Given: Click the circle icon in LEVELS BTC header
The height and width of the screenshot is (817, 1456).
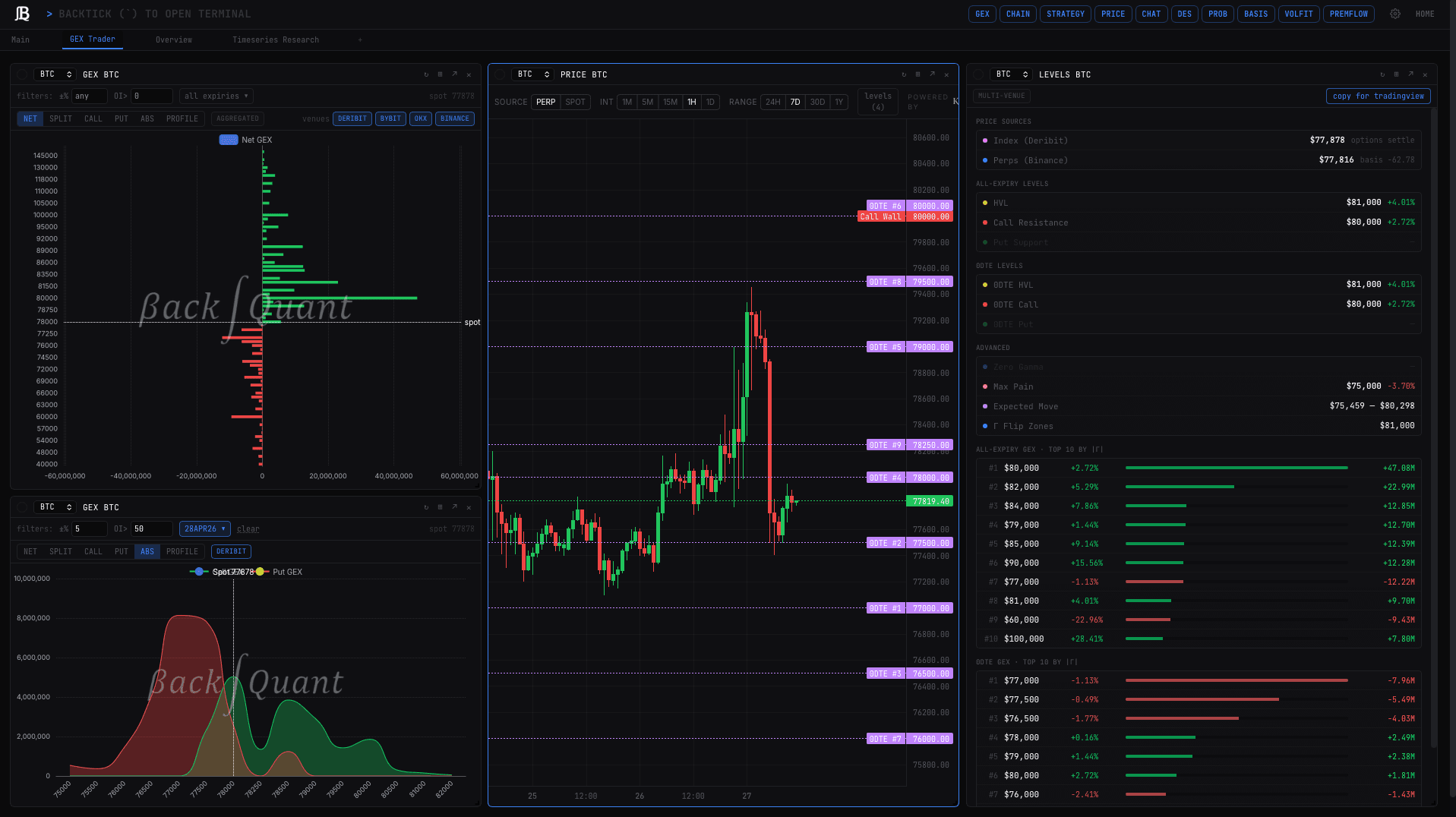Looking at the screenshot, I should (978, 74).
